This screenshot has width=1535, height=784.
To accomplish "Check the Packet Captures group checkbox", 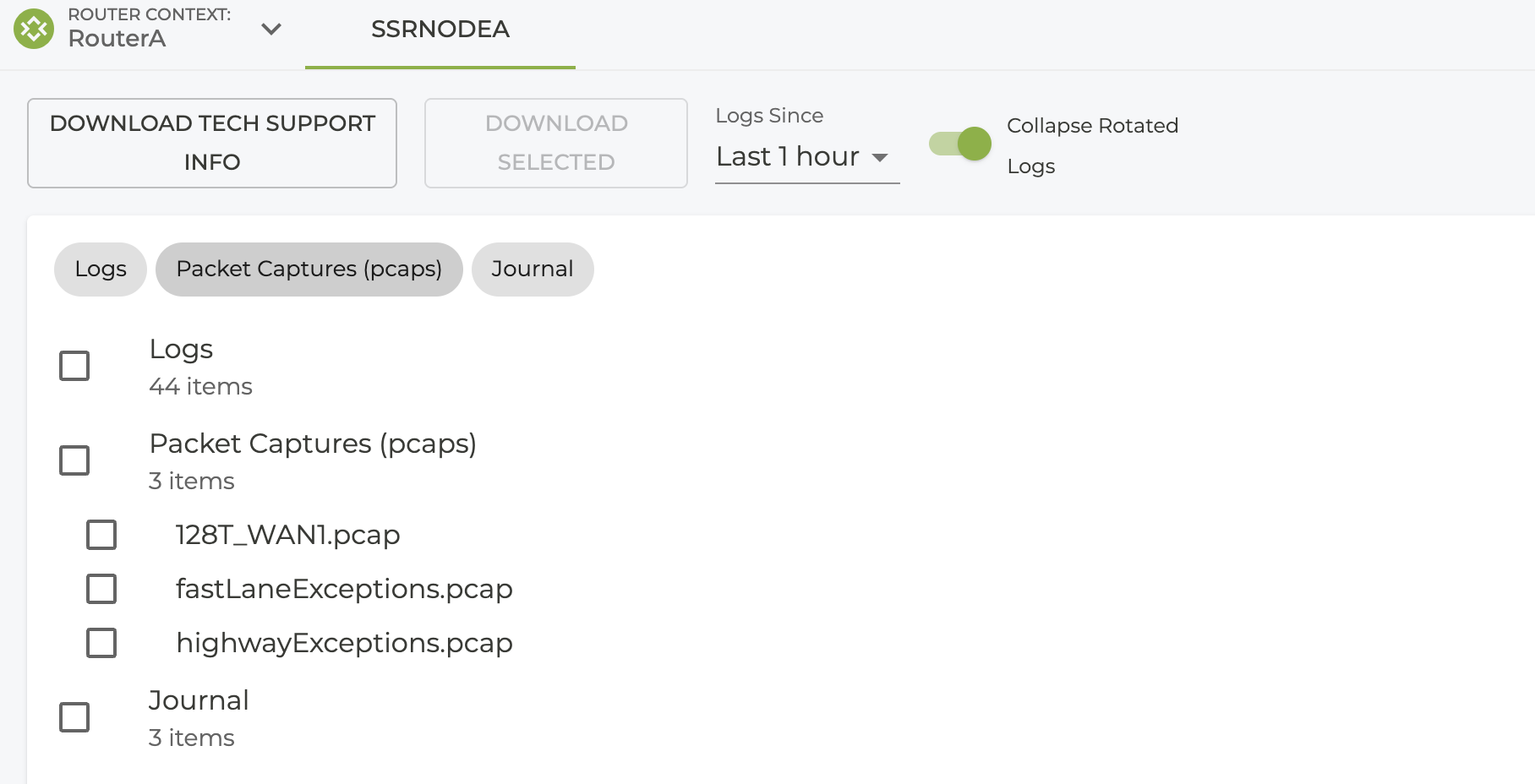I will tap(74, 460).
